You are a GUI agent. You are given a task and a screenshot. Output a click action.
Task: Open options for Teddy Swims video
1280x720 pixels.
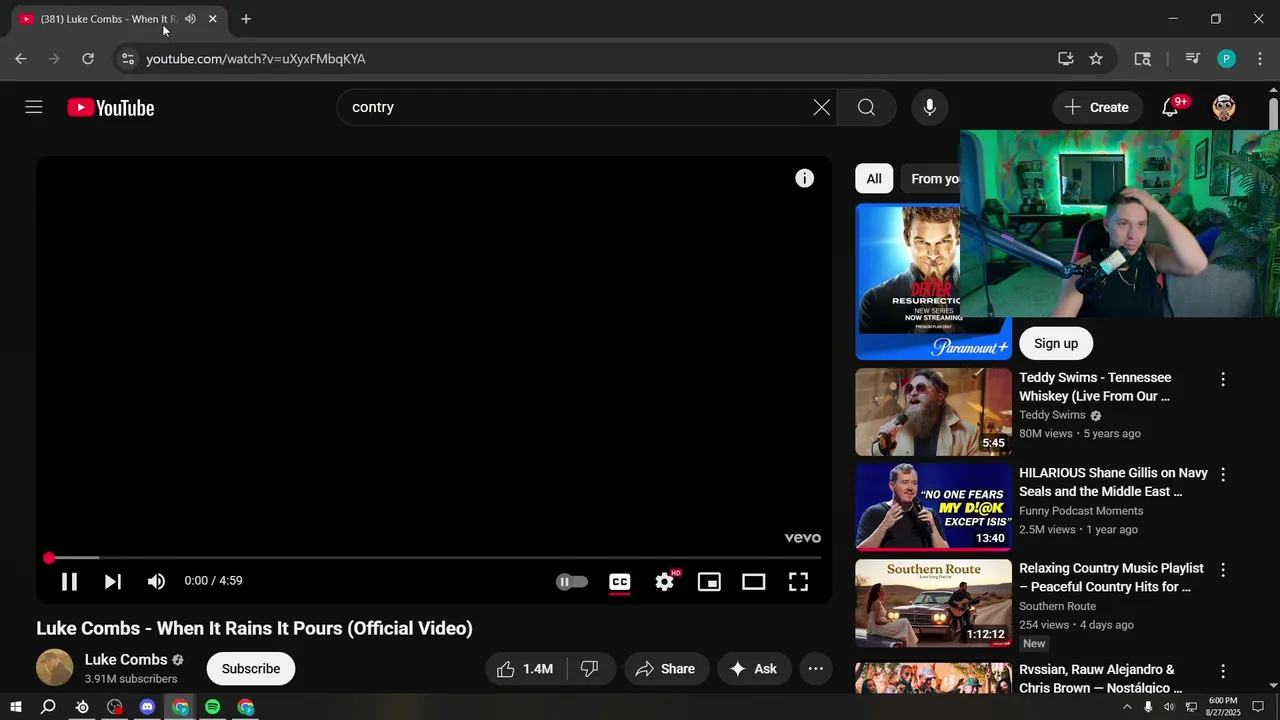[x=1222, y=379]
